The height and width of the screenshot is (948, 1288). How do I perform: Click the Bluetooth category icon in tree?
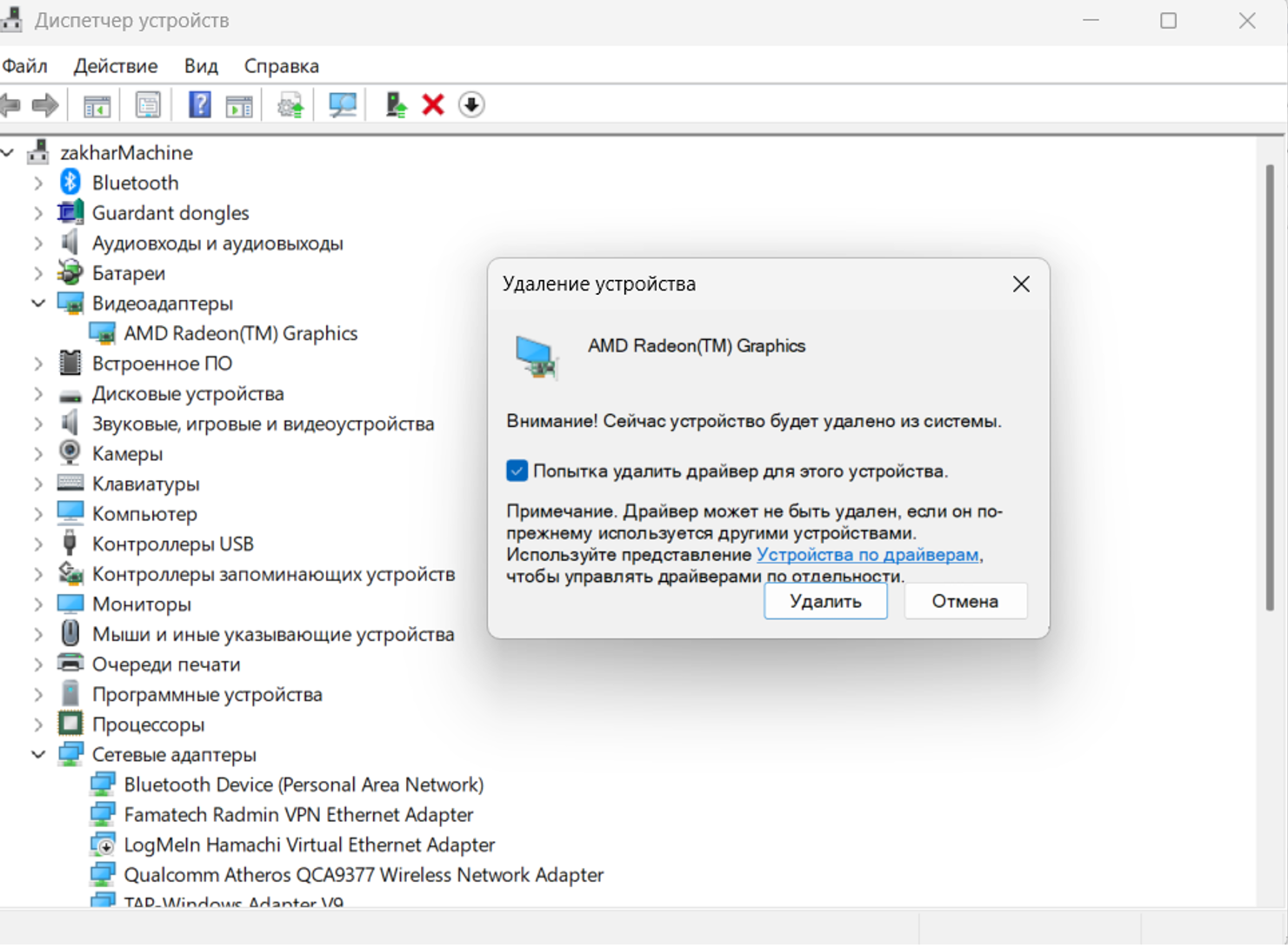point(70,183)
